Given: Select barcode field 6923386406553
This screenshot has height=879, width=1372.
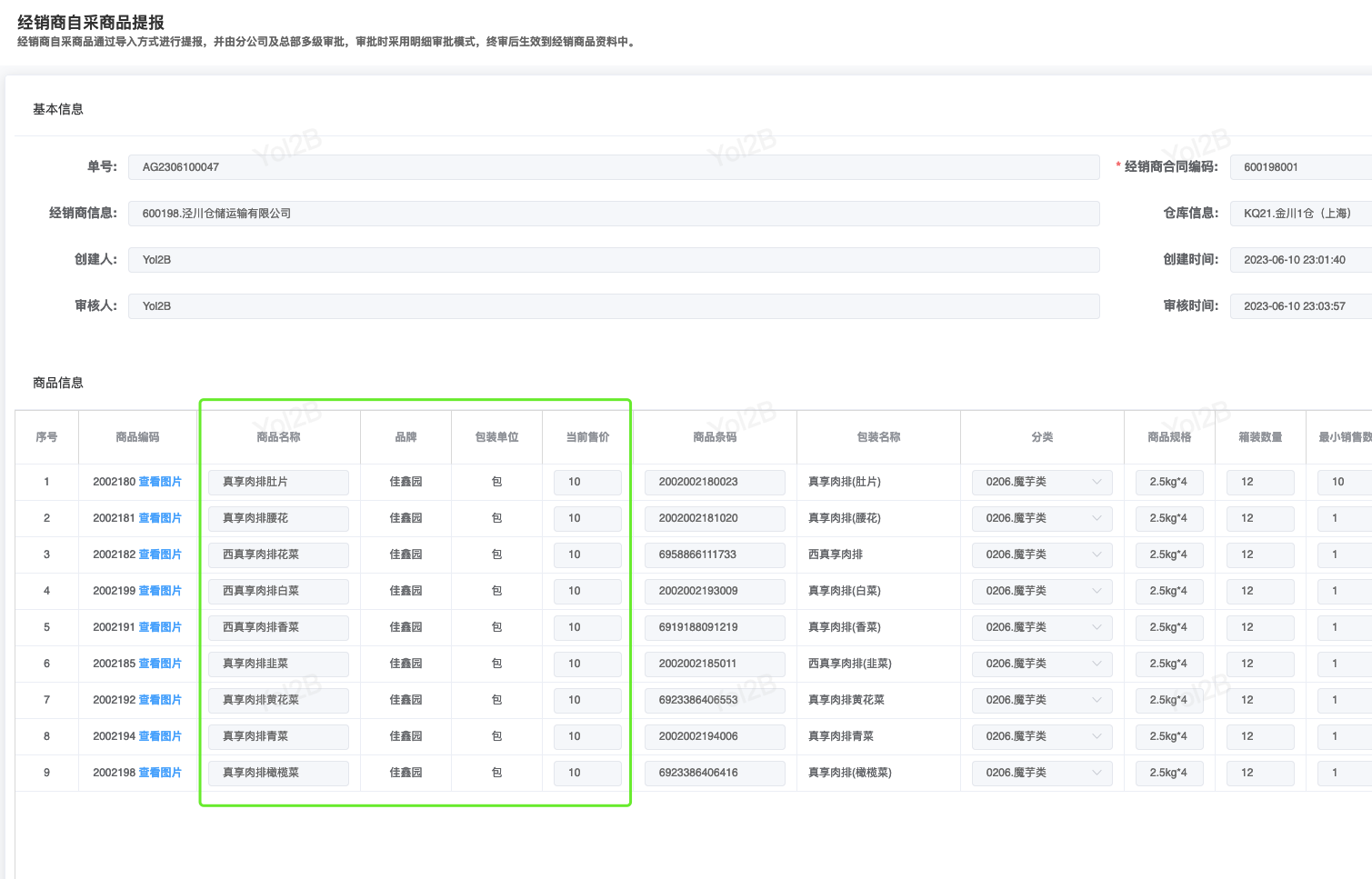Looking at the screenshot, I should (715, 700).
